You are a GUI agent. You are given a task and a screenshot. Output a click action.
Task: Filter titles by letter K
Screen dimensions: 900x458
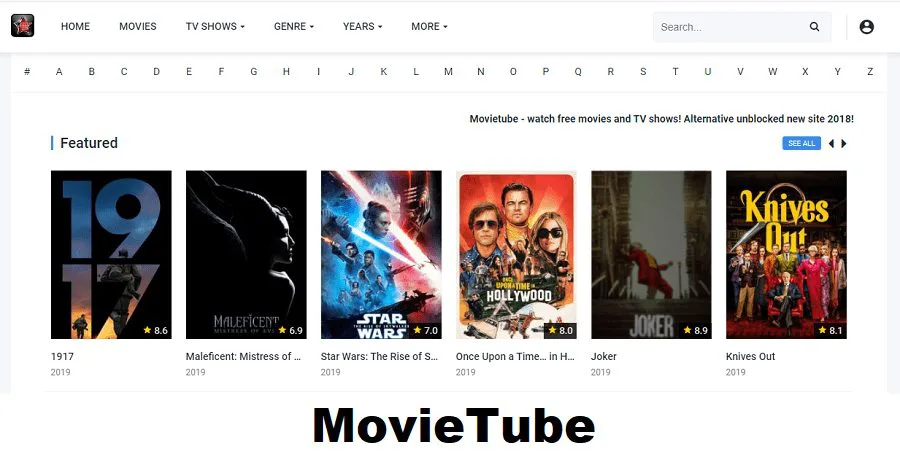point(383,72)
